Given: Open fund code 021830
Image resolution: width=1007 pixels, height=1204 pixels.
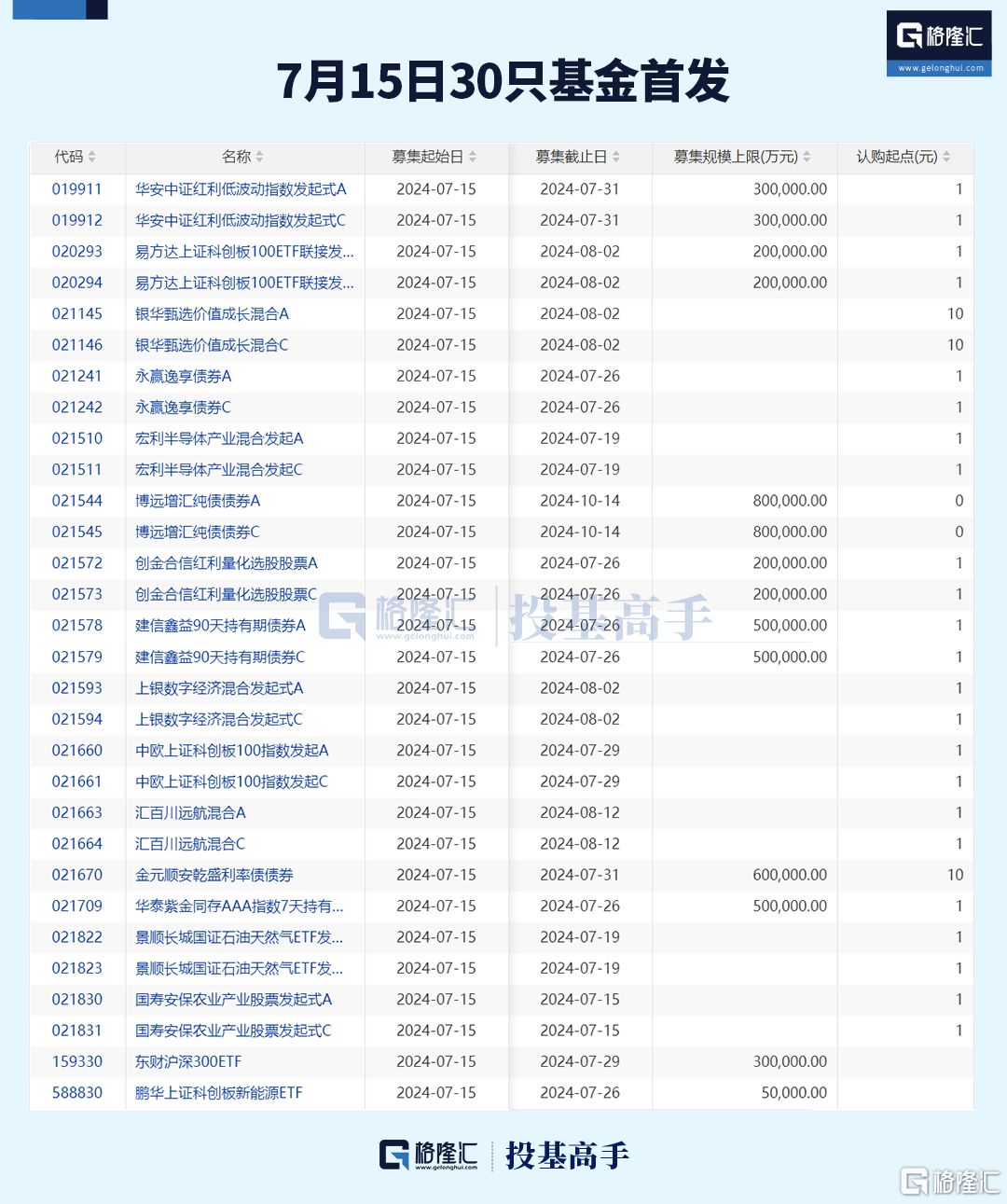Looking at the screenshot, I should click(77, 1000).
